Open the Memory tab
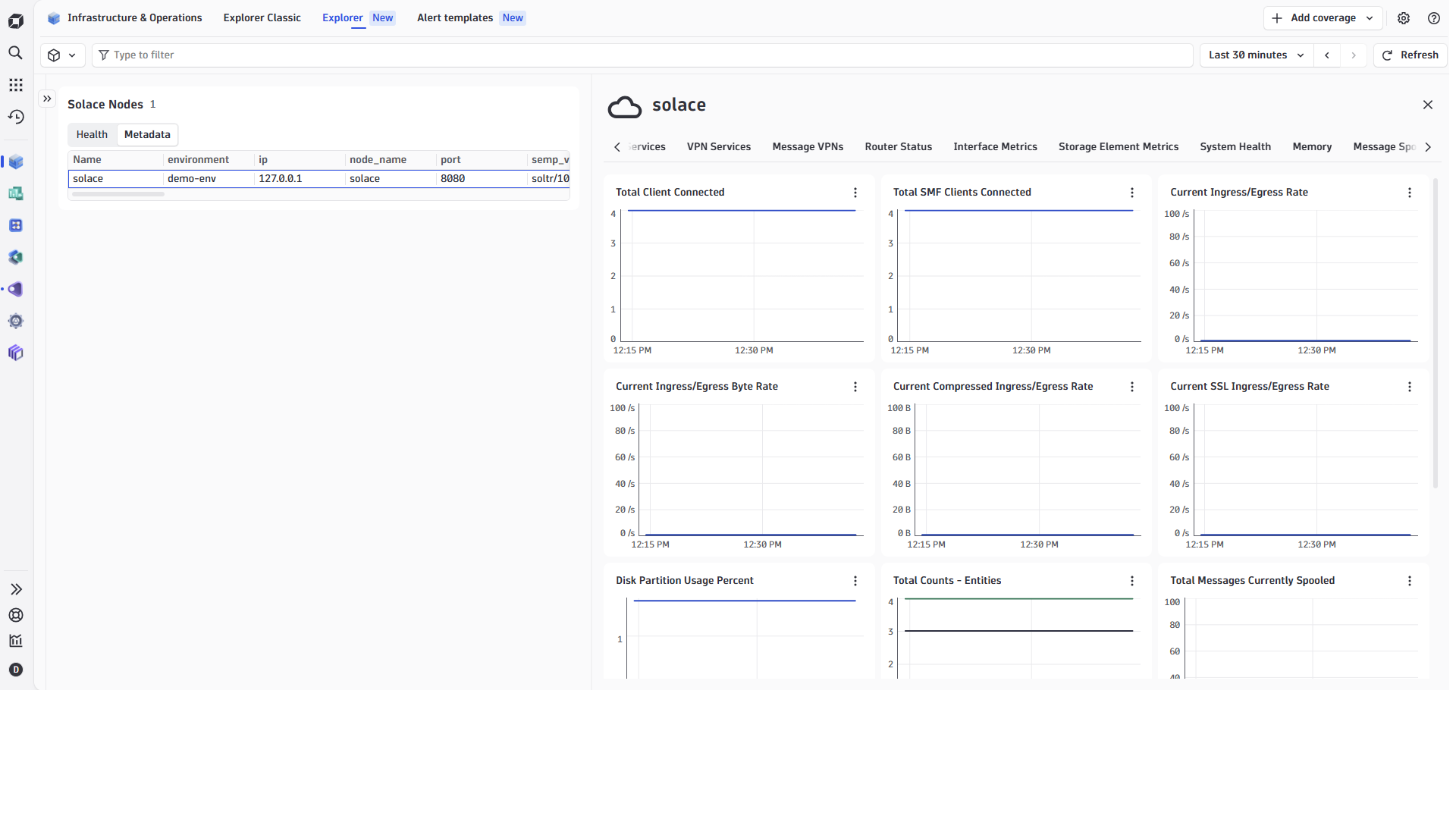Screen dimensions: 1456x819 [x=1312, y=147]
